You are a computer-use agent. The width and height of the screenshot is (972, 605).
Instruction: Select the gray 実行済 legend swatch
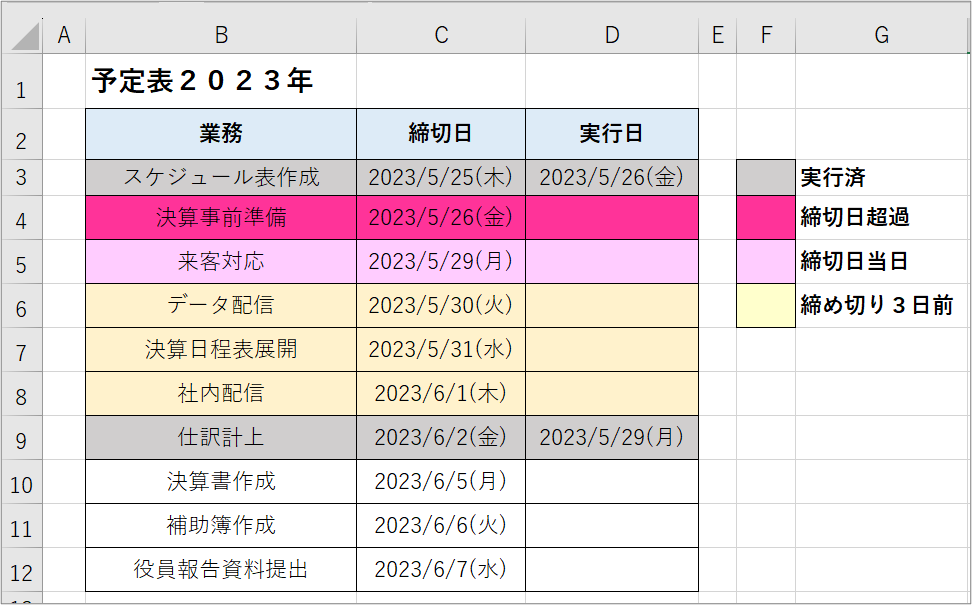766,178
